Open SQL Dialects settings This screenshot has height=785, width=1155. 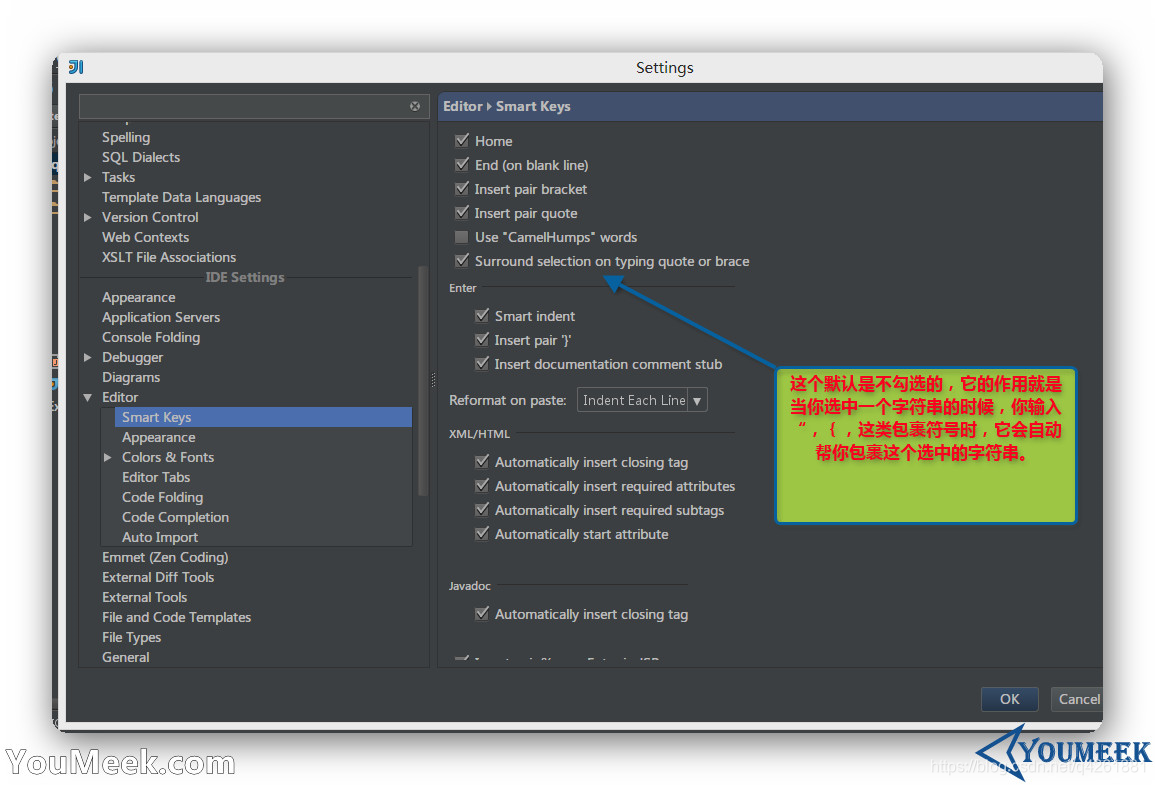141,157
